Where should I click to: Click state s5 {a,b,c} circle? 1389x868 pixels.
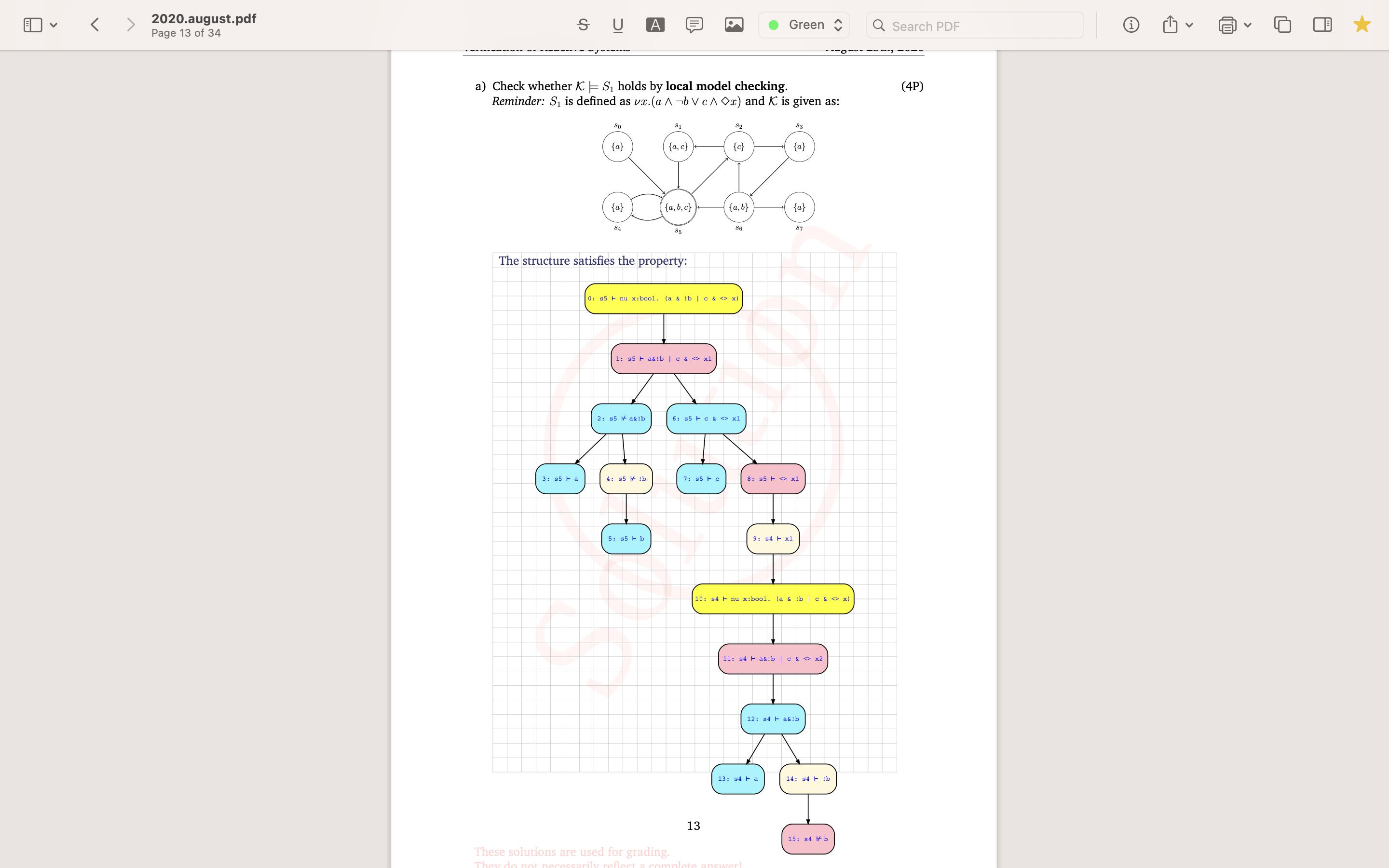coord(678,207)
